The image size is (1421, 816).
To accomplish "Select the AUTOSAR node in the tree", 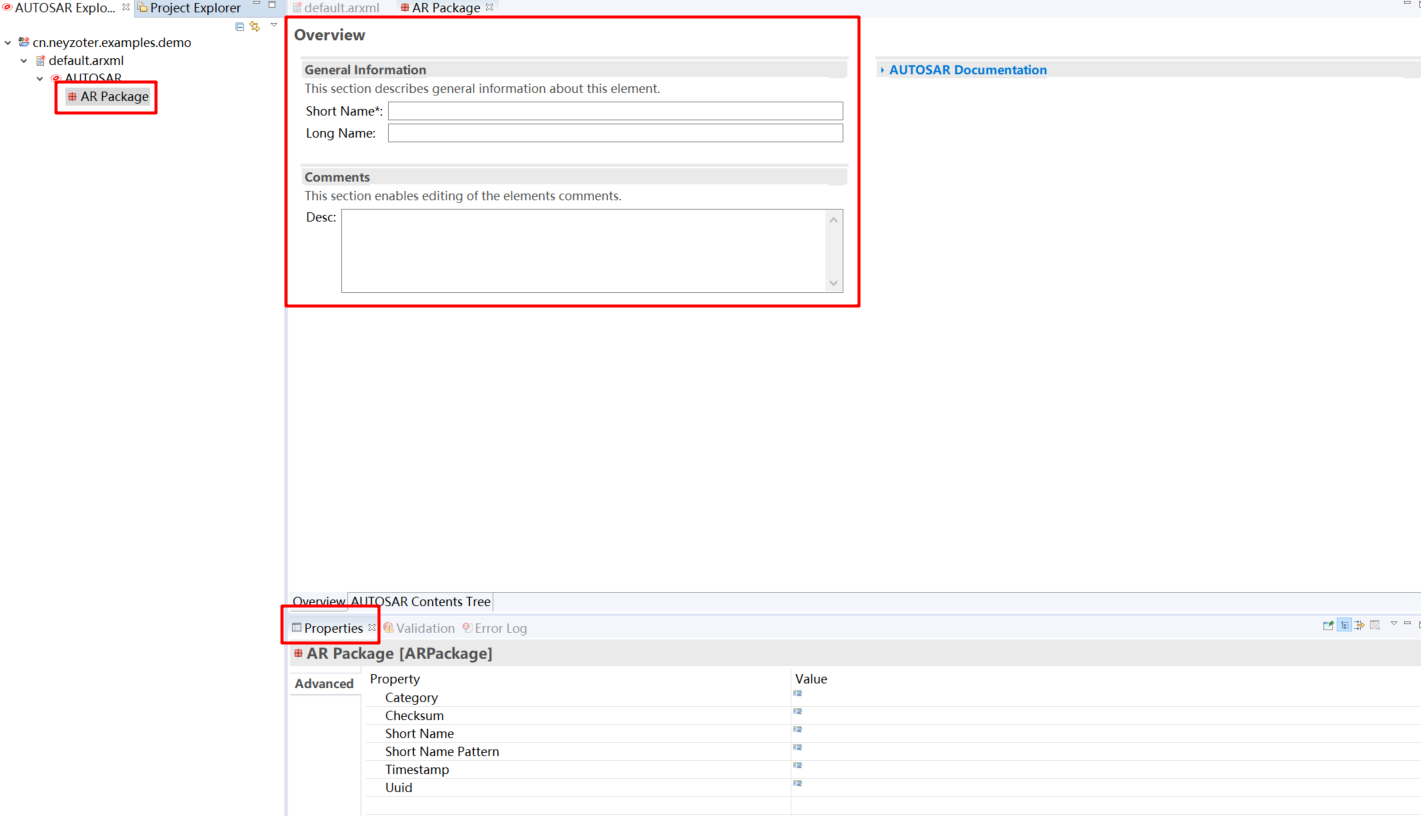I will (93, 78).
